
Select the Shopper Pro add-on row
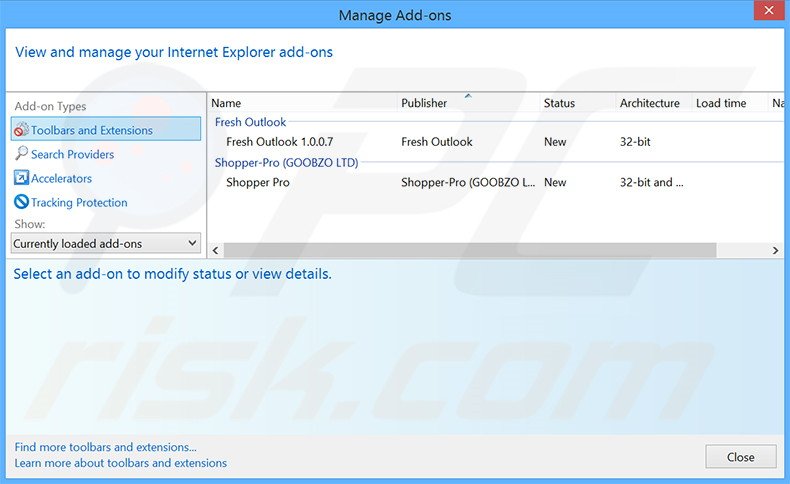[x=496, y=182]
